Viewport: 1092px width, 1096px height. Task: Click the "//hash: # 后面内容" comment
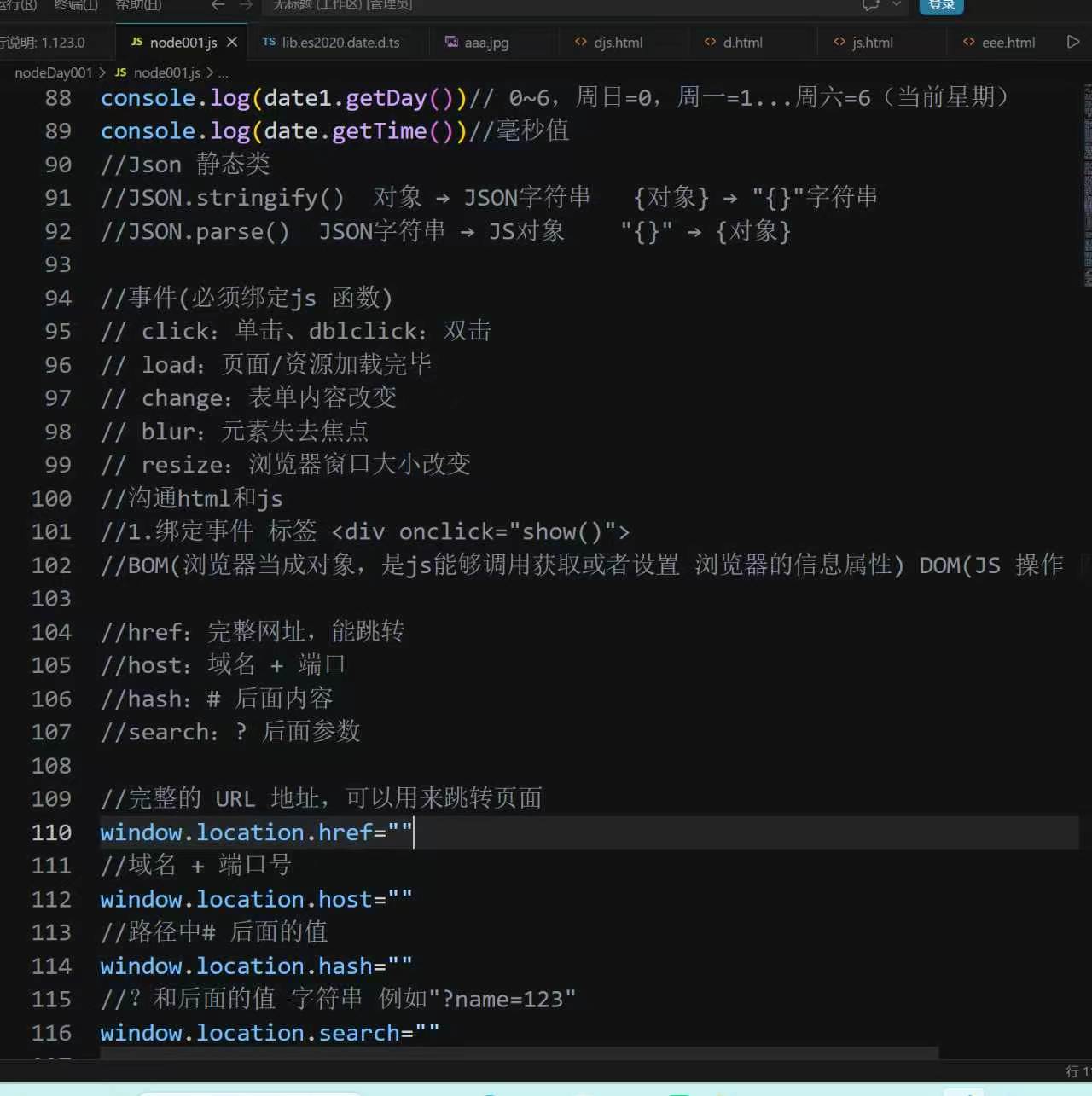click(217, 699)
